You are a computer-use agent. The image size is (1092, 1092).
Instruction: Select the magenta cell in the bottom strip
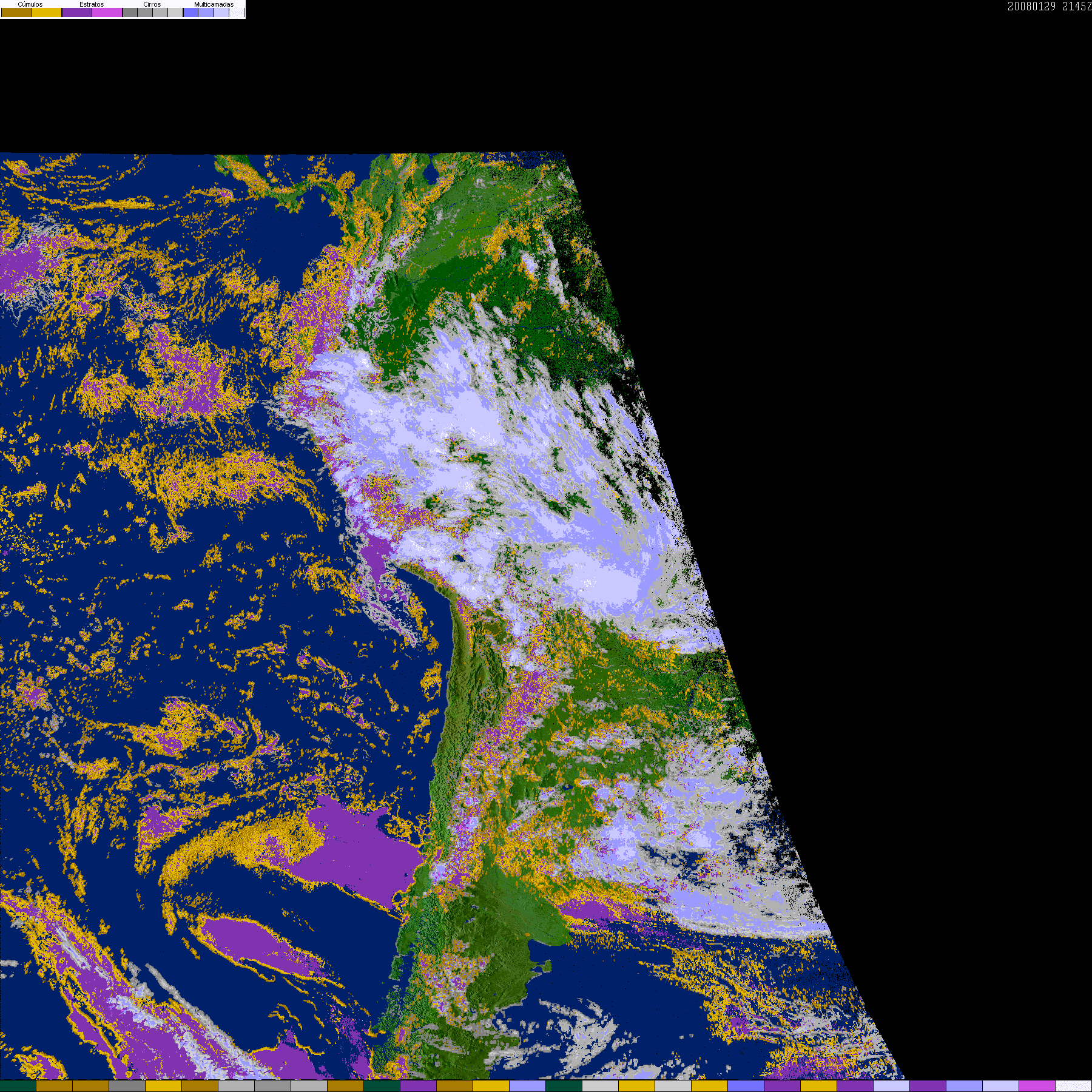click(x=1037, y=1086)
